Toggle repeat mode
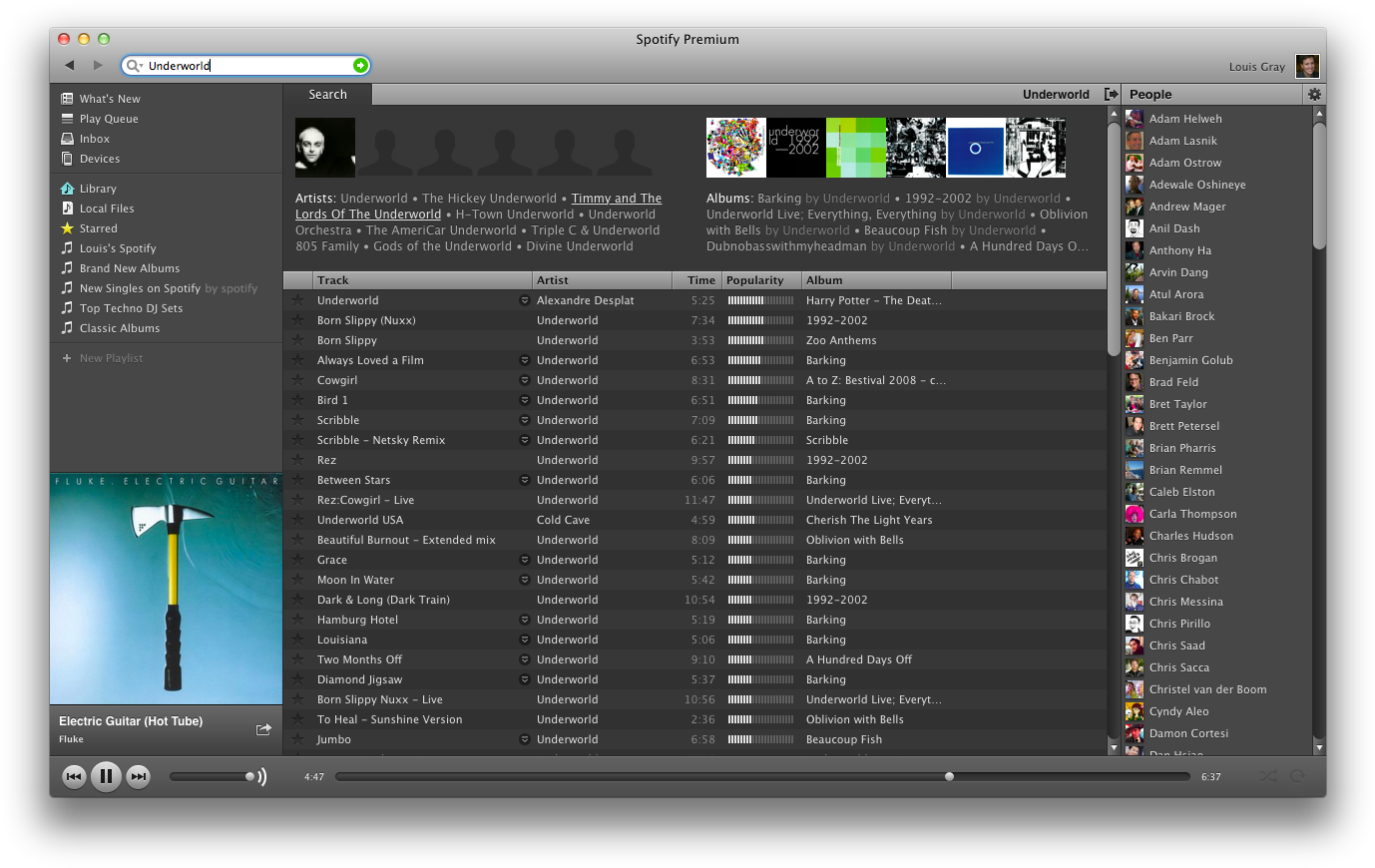Image resolution: width=1375 pixels, height=868 pixels. pos(1297,776)
